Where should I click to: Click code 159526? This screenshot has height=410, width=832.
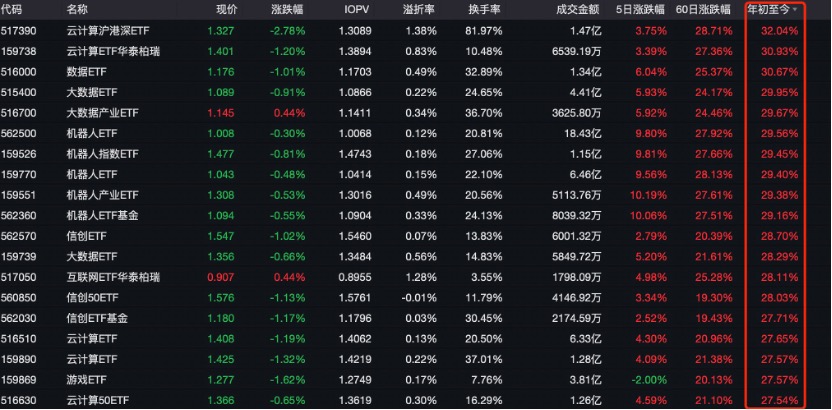[18, 154]
